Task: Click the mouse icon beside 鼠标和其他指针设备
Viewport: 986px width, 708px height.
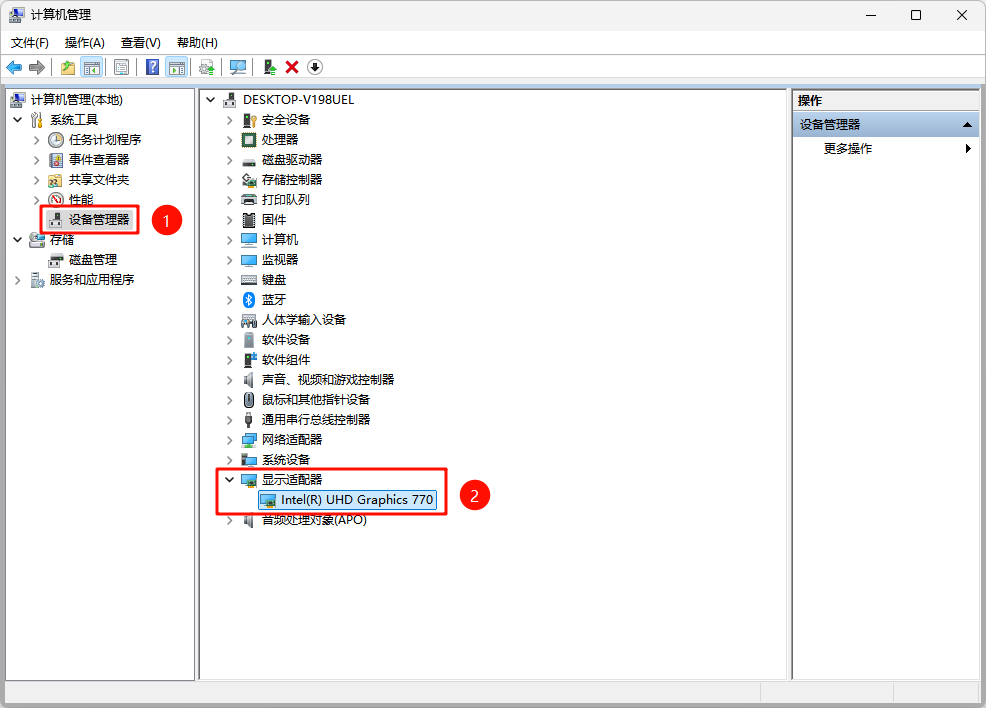Action: 249,400
